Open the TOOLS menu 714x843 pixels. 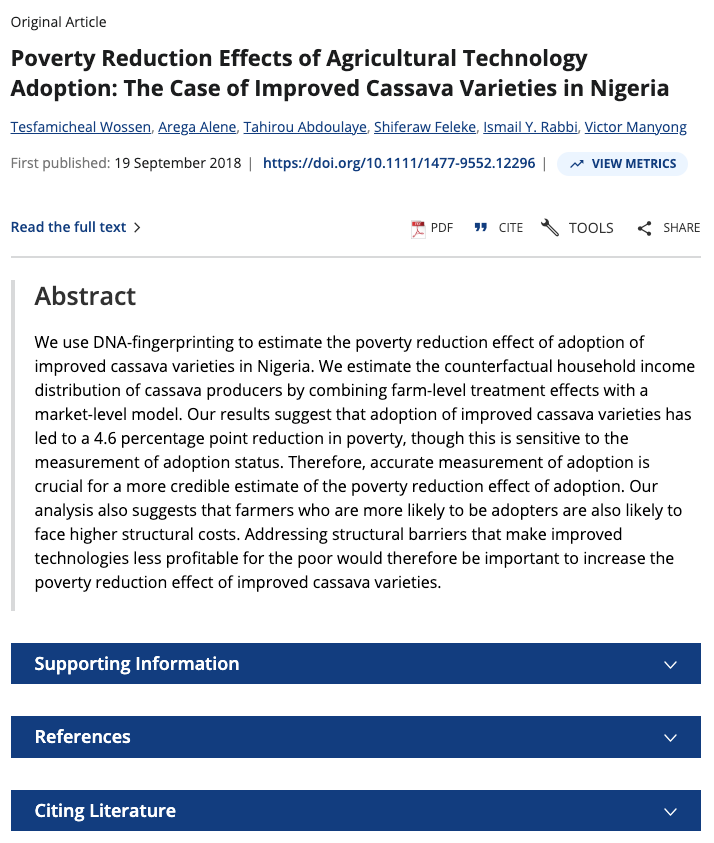pos(577,228)
